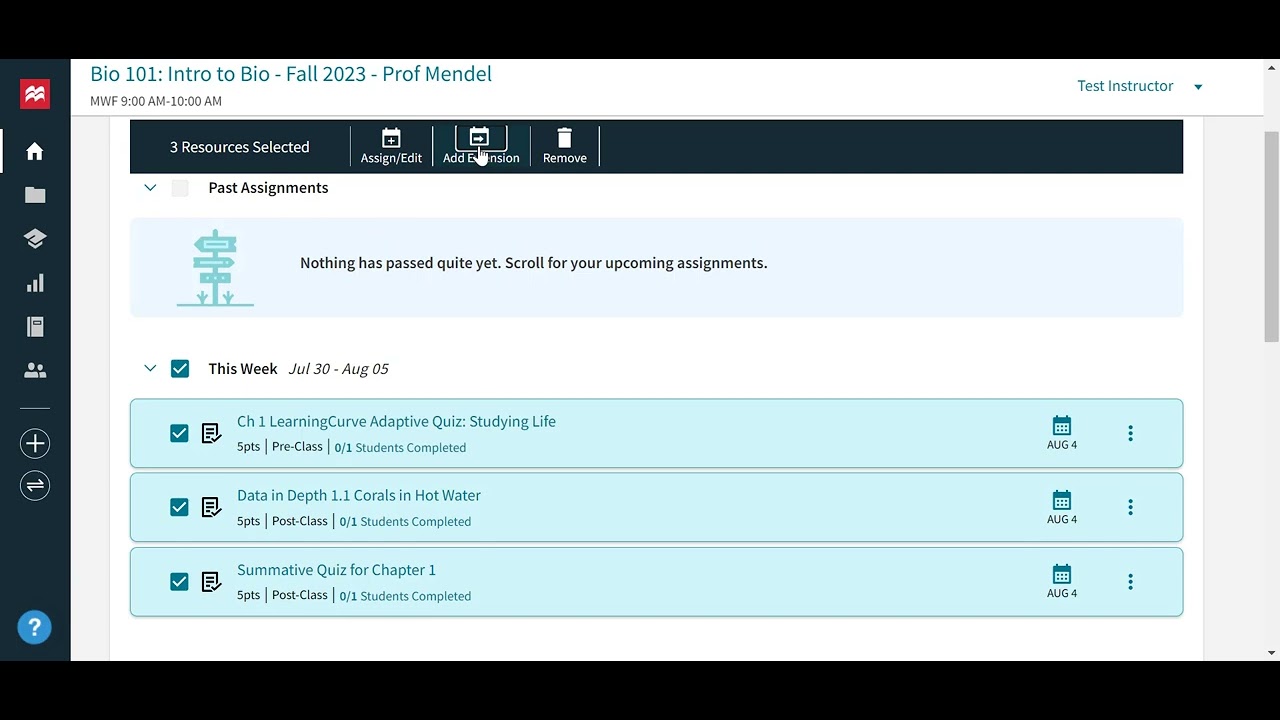Click assignment icon beside Ch 1 LearningCurve

(211, 433)
